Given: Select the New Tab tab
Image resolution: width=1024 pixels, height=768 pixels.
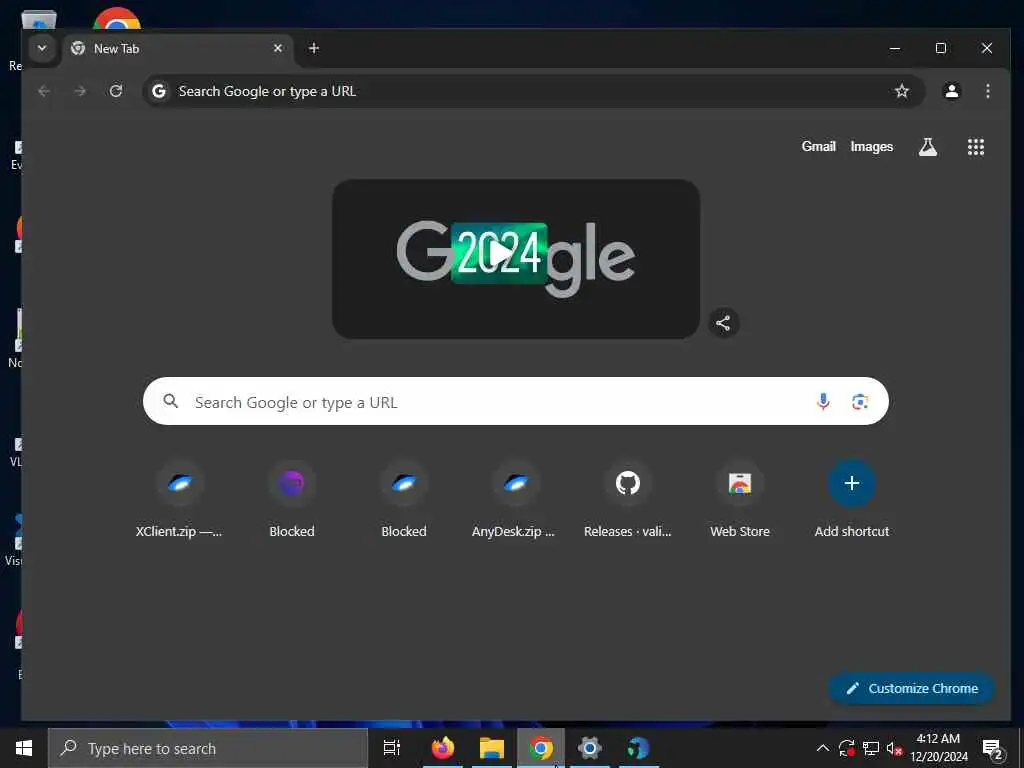Looking at the screenshot, I should click(x=178, y=49).
